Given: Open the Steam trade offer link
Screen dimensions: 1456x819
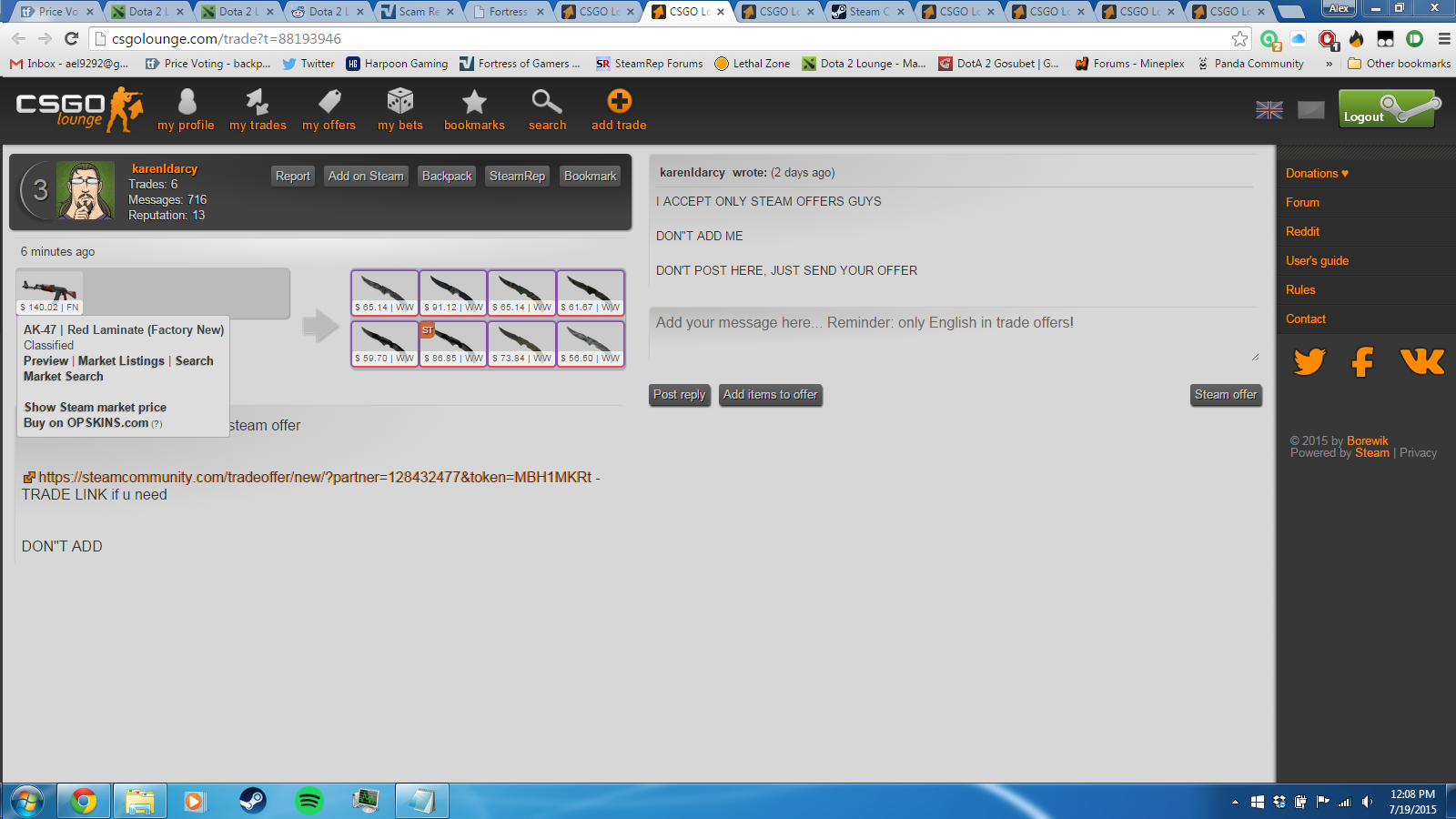Looking at the screenshot, I should tap(314, 477).
